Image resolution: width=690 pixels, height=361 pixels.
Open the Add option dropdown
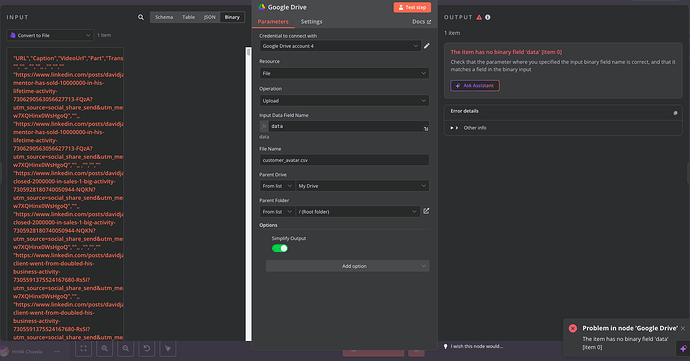coord(348,266)
